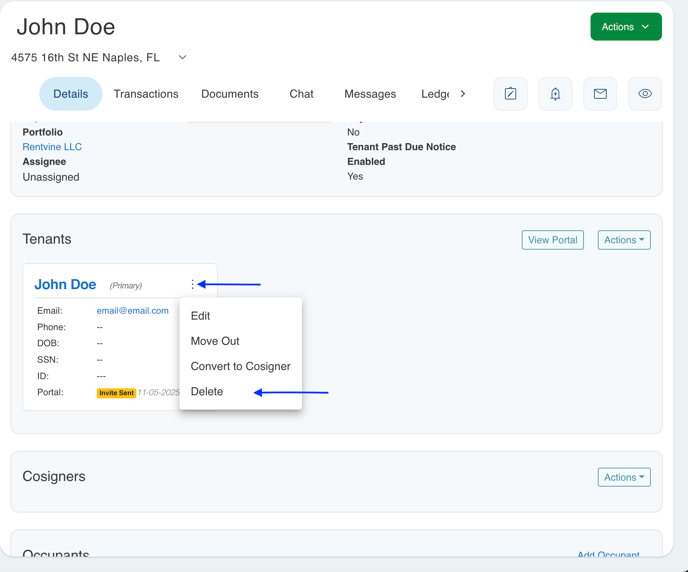Image resolution: width=688 pixels, height=572 pixels.
Task: Go to the Messages tab
Action: [370, 94]
